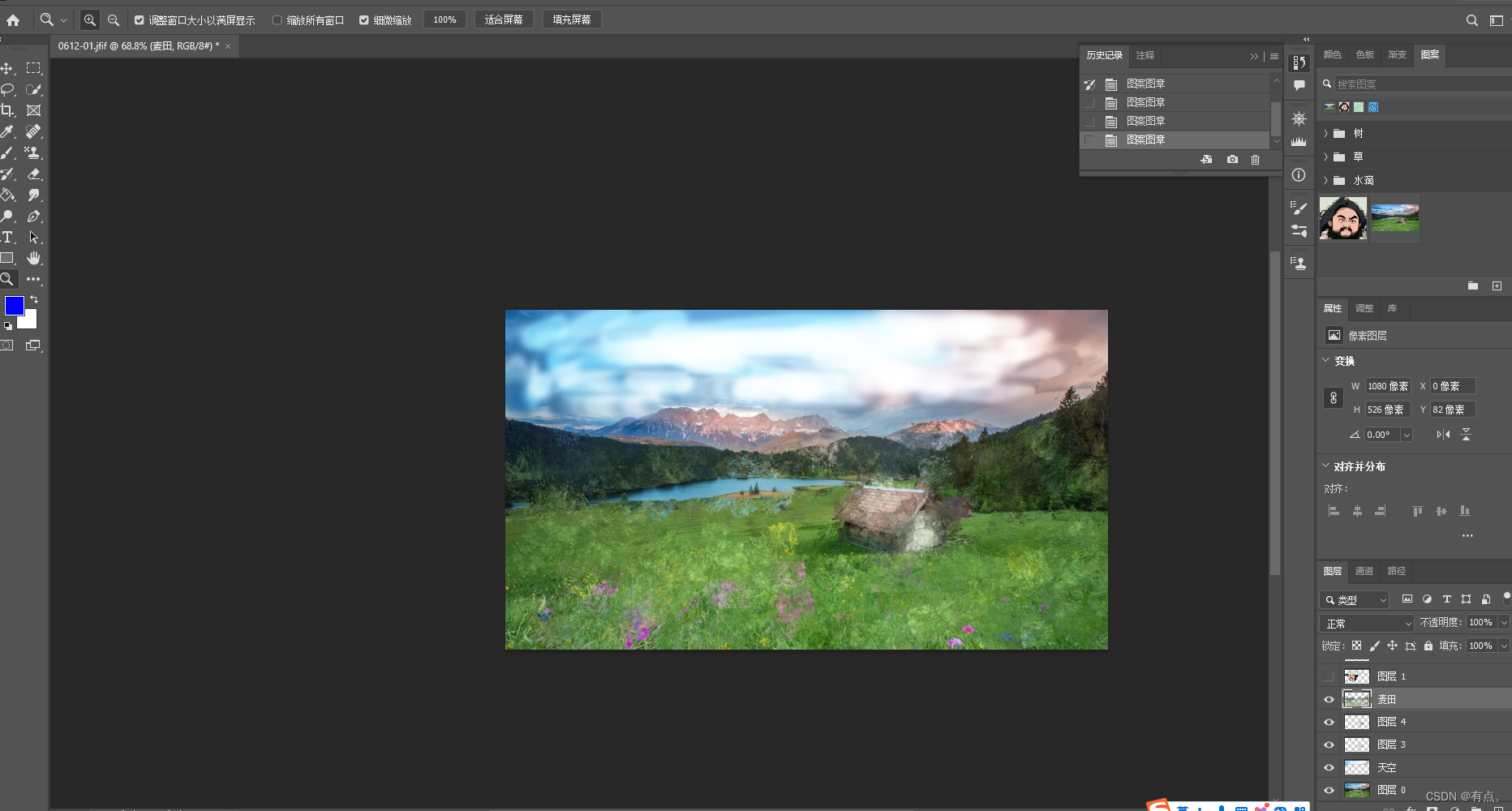Show the hidden 图层 1 layer
The image size is (1512, 811).
pos(1329,676)
